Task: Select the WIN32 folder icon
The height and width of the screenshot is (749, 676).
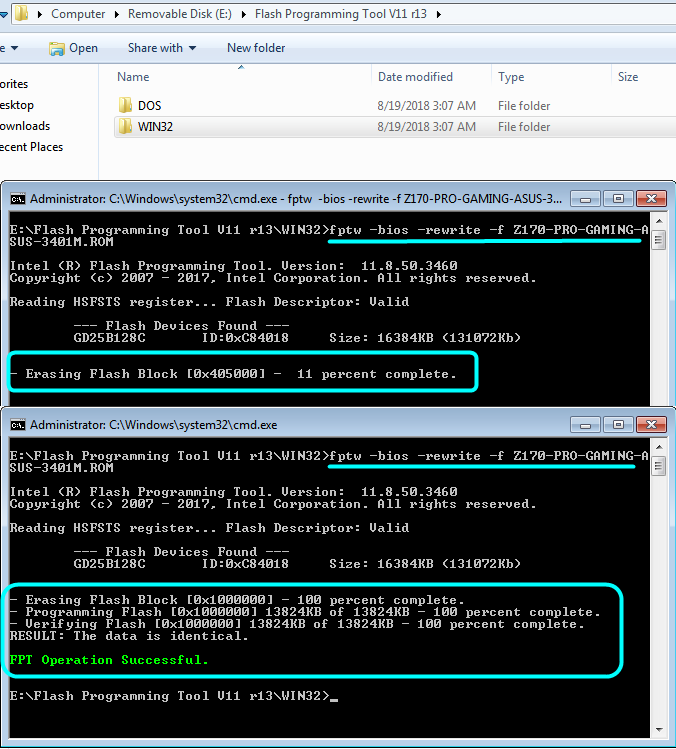Action: pos(125,127)
